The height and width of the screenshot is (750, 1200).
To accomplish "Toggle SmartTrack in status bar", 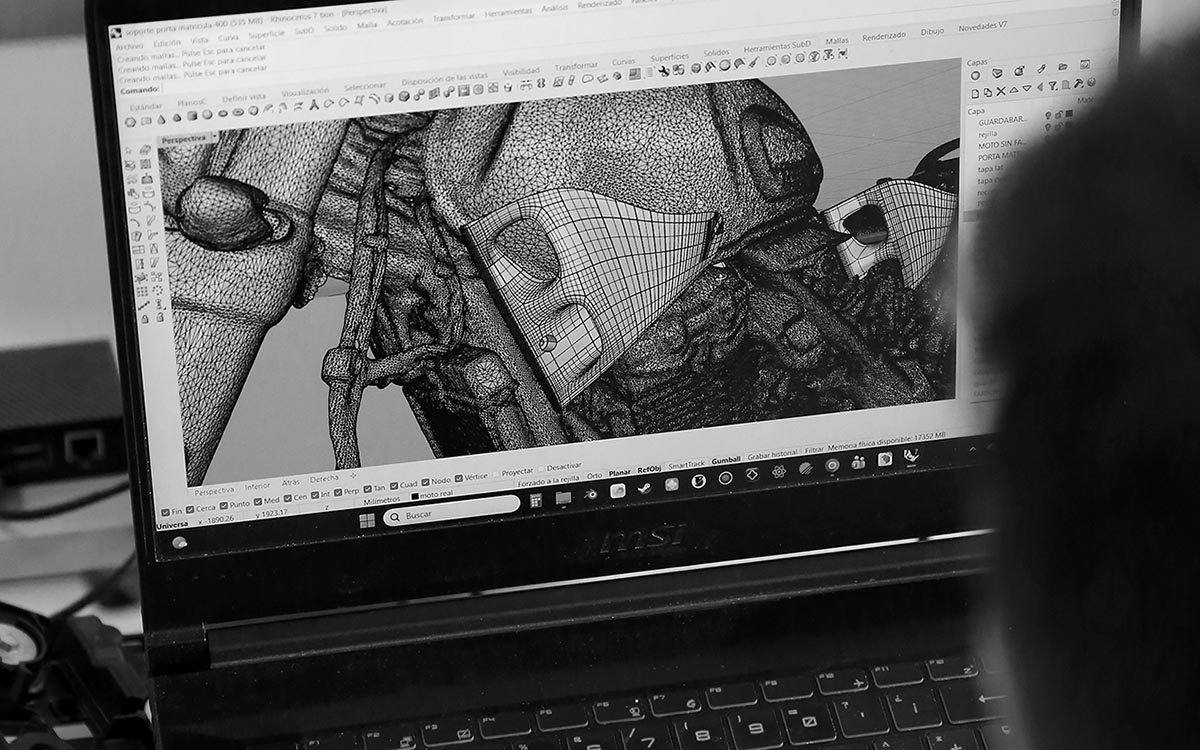I will click(x=687, y=466).
